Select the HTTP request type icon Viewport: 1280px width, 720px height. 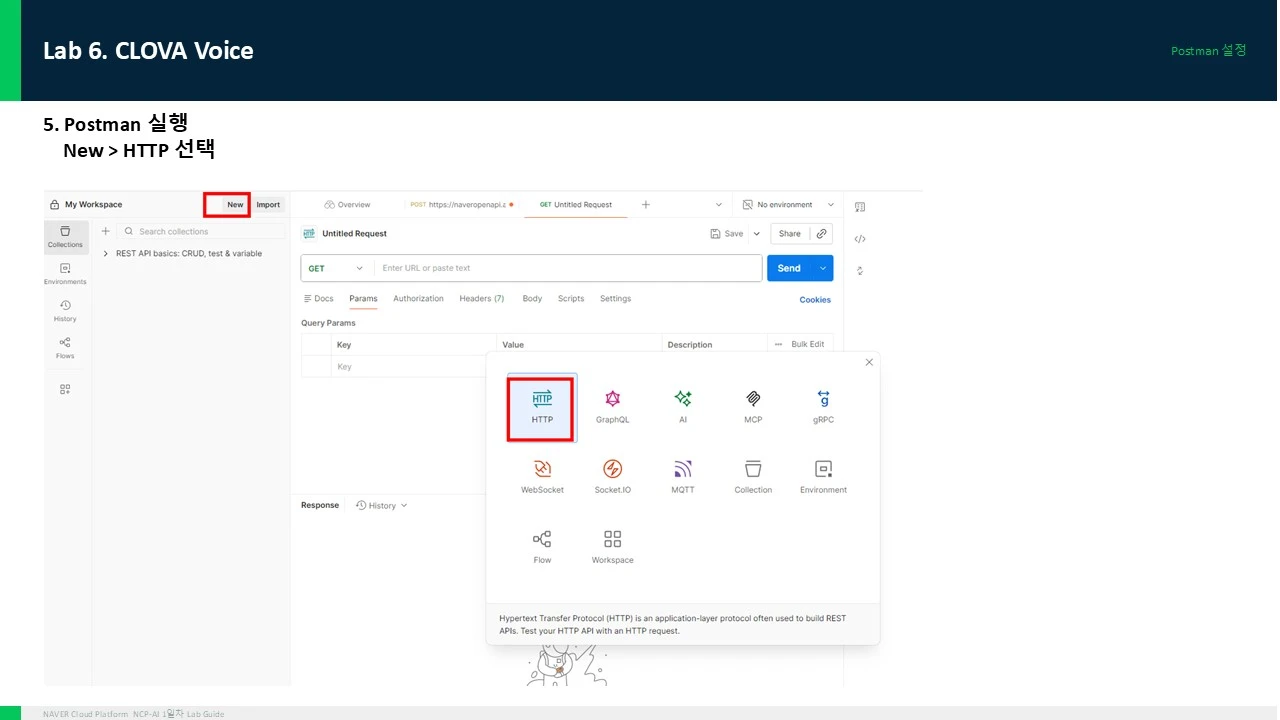(542, 398)
